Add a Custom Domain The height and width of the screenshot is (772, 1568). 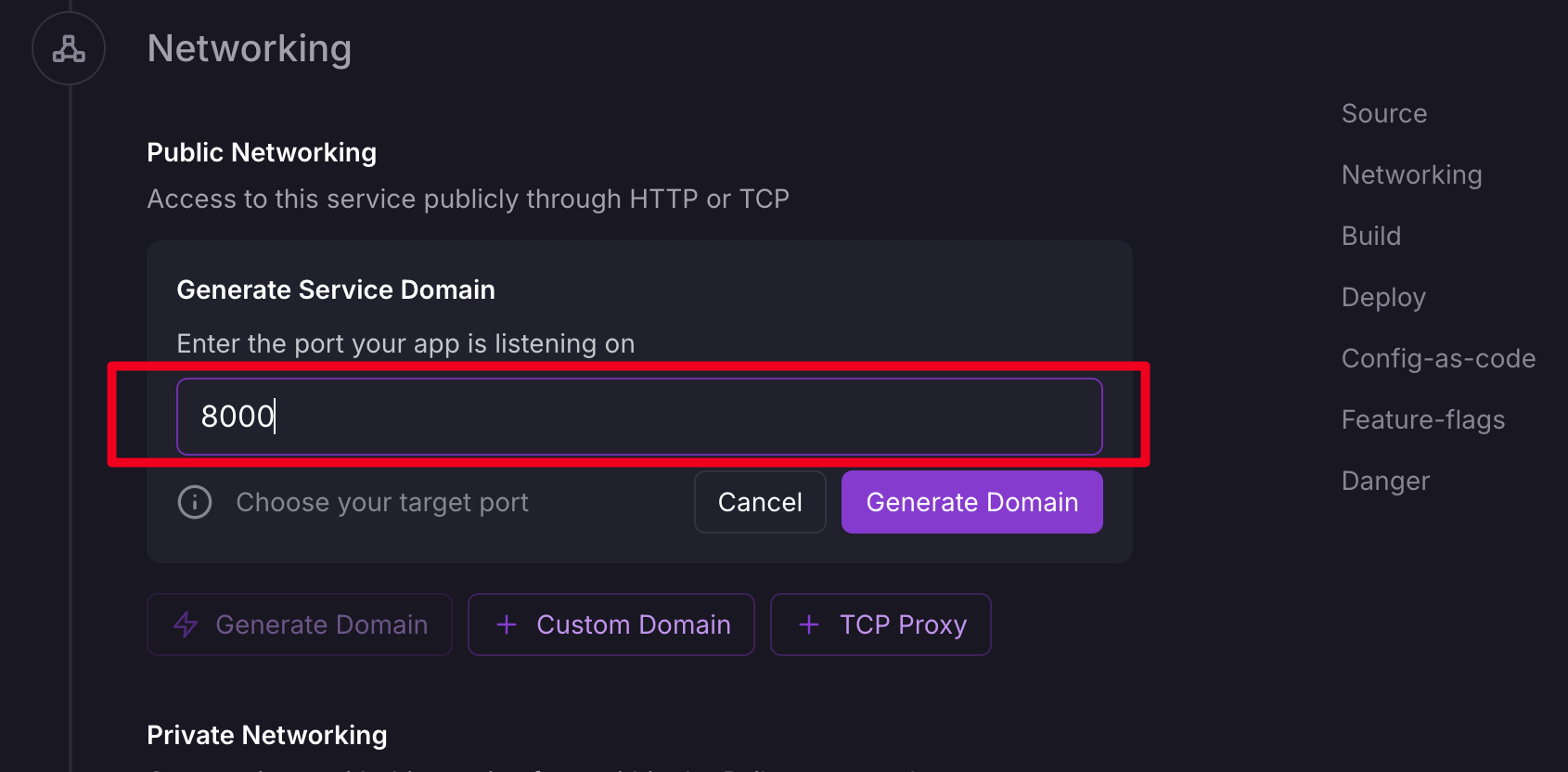pos(611,624)
